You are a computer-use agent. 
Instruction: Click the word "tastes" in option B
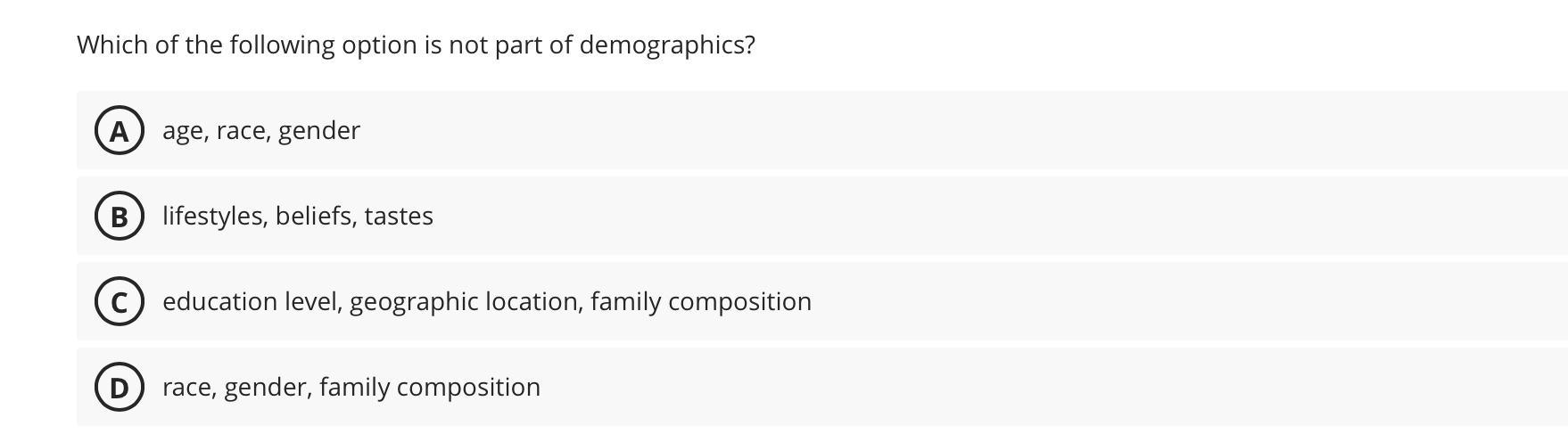coord(399,216)
